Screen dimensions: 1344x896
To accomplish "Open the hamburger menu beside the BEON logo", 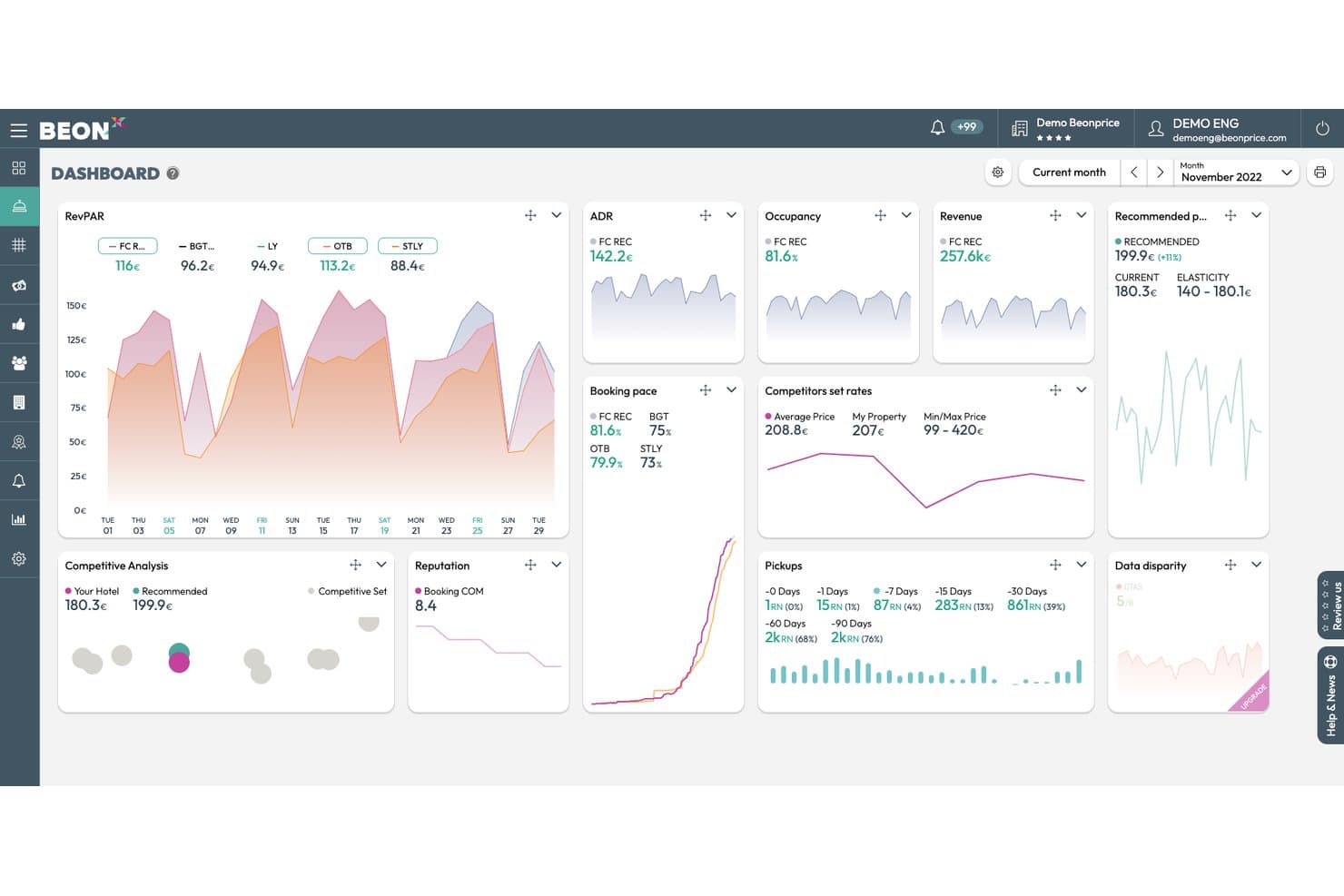I will click(18, 130).
